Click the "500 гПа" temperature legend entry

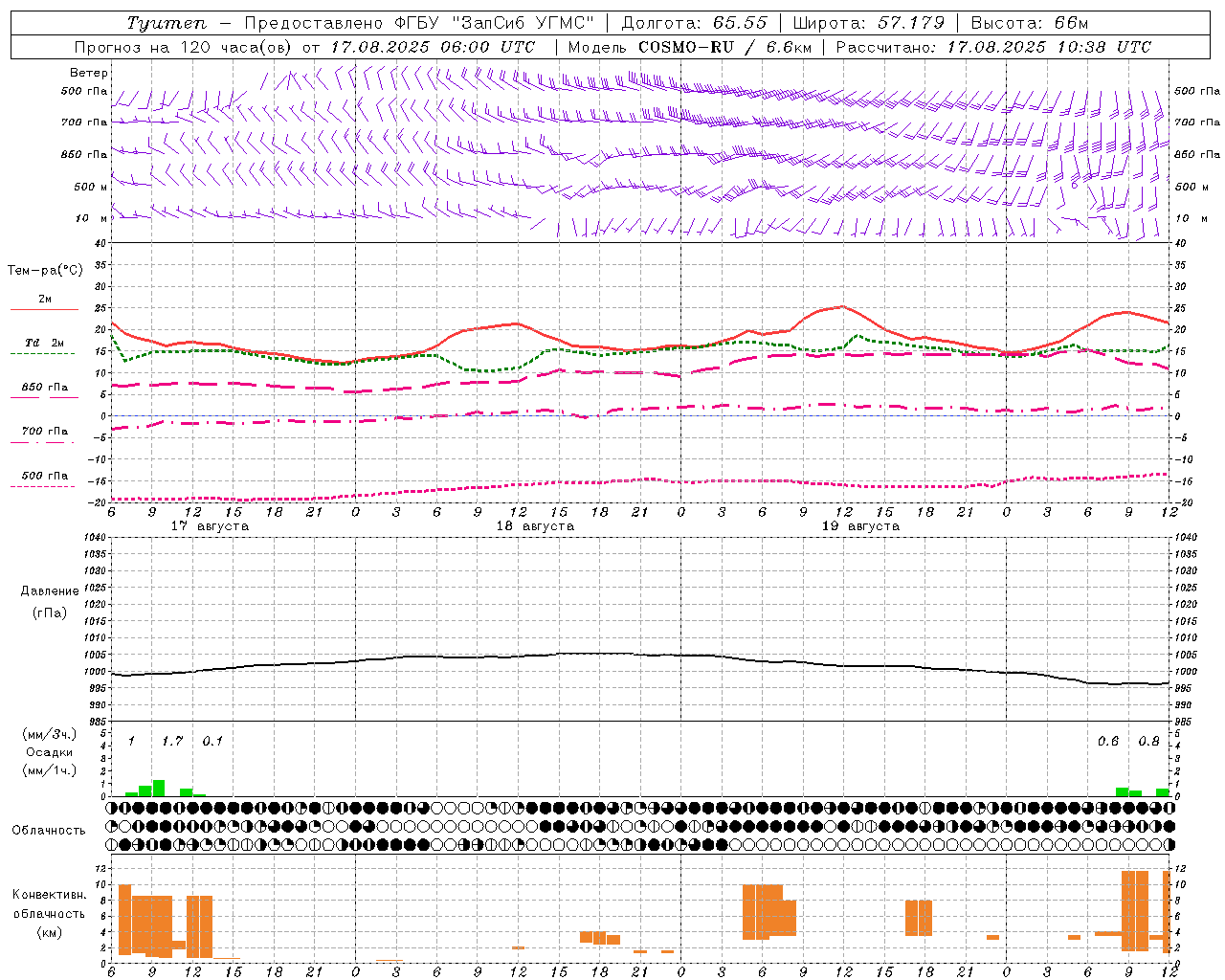pyautogui.click(x=45, y=476)
